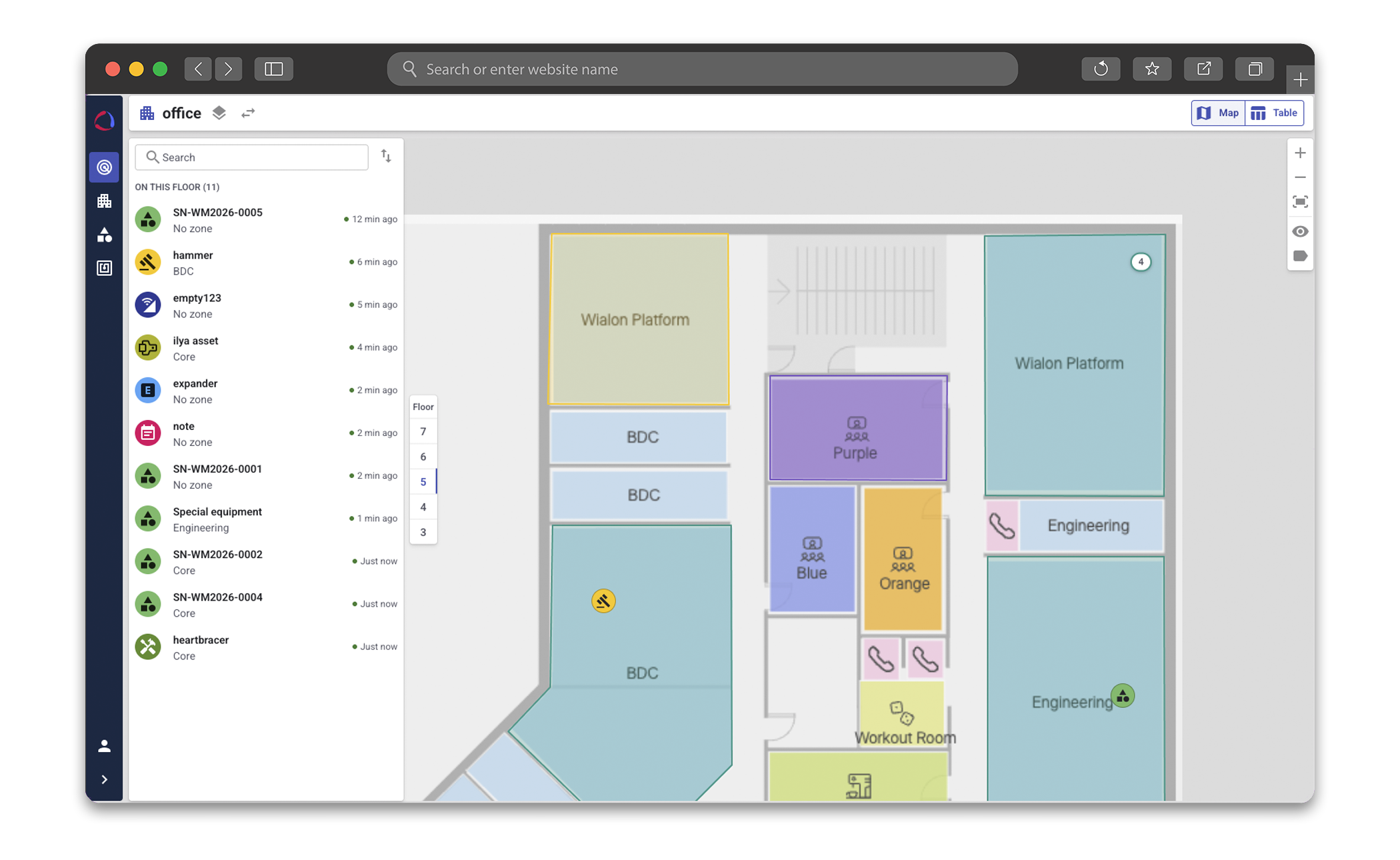This screenshot has width=1400, height=860.
Task: Toggle the browser sidebar panel
Action: click(x=273, y=69)
